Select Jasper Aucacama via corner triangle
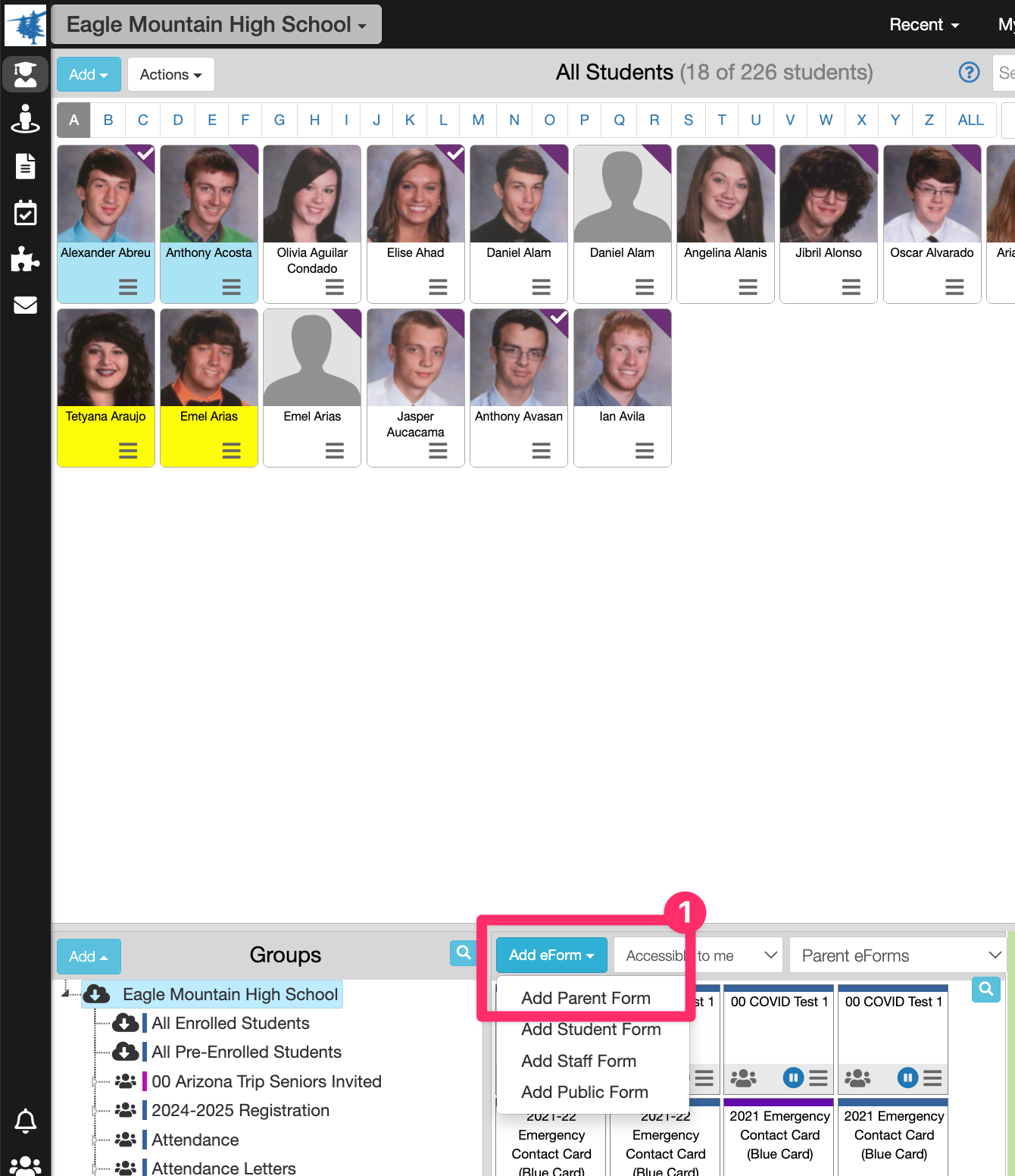 pyautogui.click(x=454, y=318)
